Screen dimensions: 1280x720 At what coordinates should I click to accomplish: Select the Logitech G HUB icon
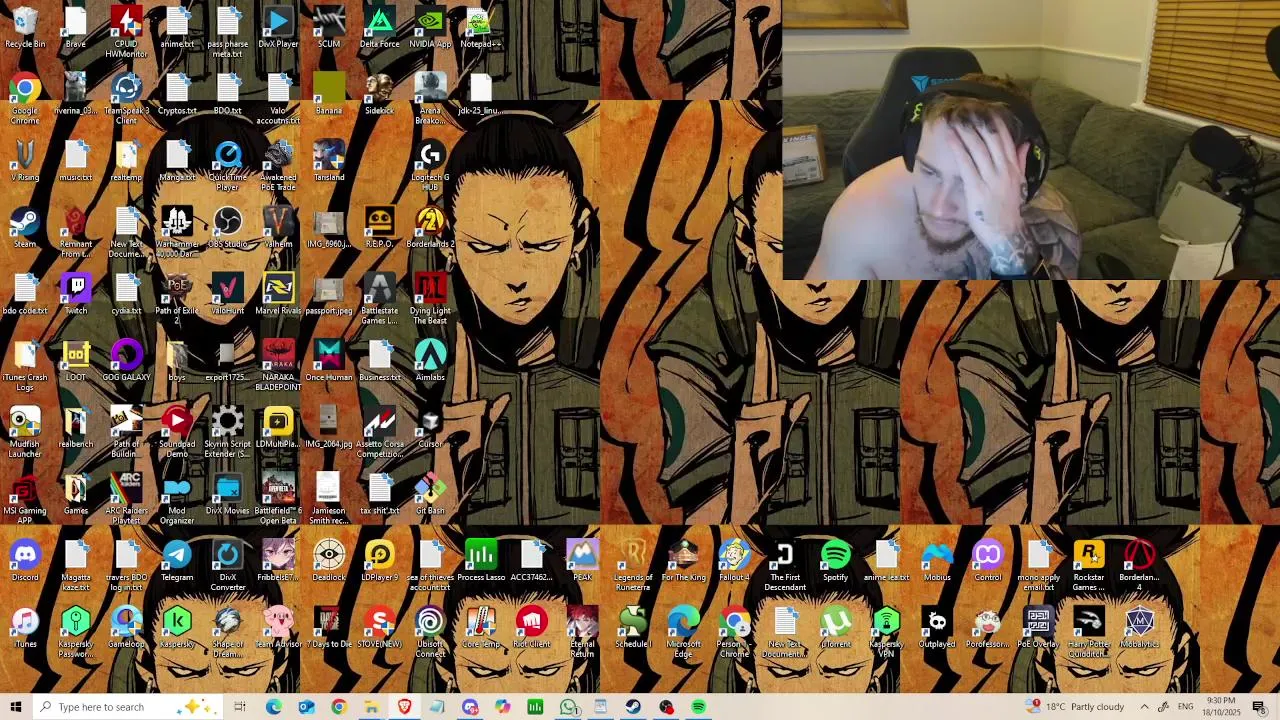(430, 166)
